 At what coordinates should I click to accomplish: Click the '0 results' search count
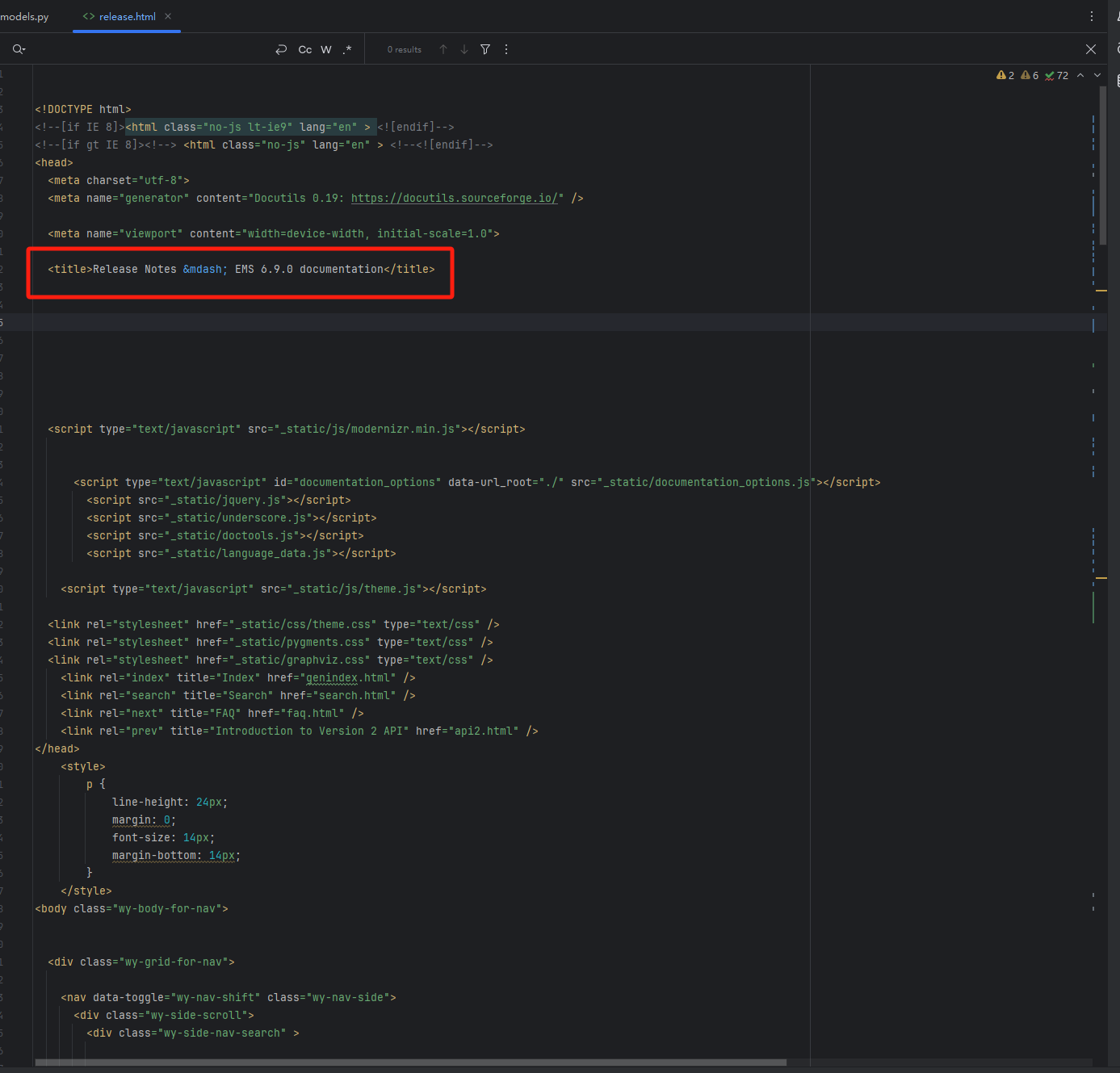click(405, 49)
